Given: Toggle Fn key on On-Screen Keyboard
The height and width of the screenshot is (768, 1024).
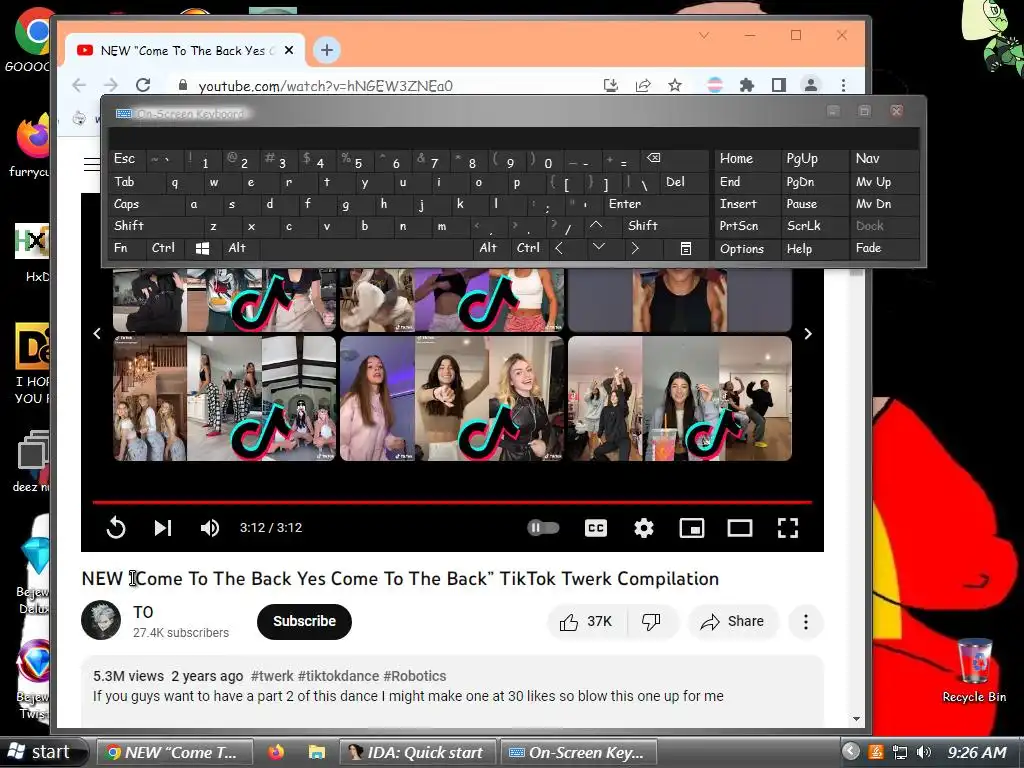Looking at the screenshot, I should coord(127,248).
